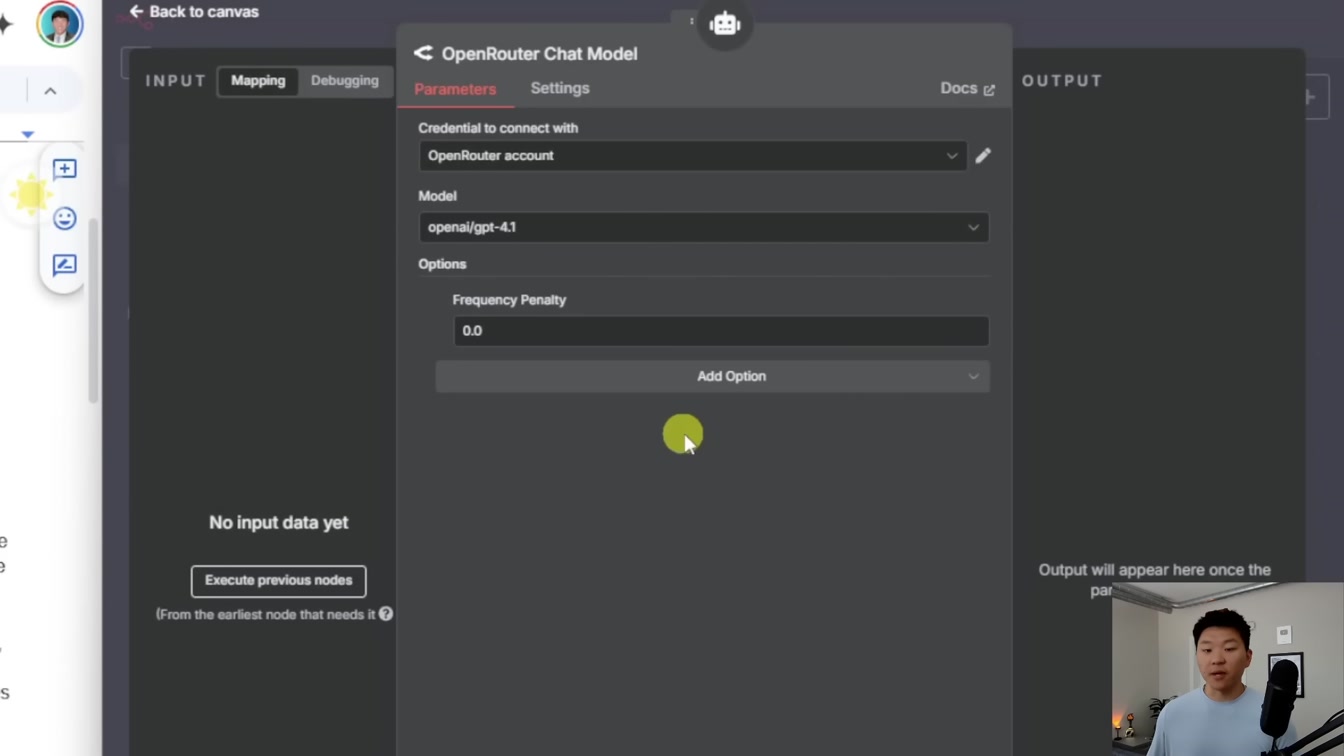Click the pencil icon to edit credential
1344x756 pixels.
coord(983,156)
